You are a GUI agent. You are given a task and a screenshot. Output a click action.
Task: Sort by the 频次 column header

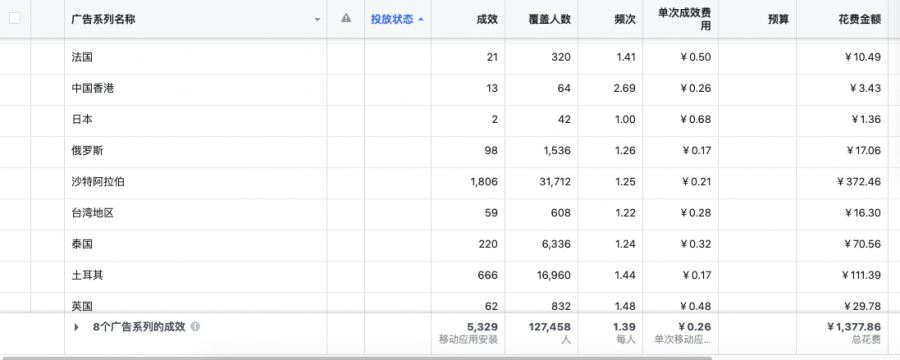[x=624, y=19]
